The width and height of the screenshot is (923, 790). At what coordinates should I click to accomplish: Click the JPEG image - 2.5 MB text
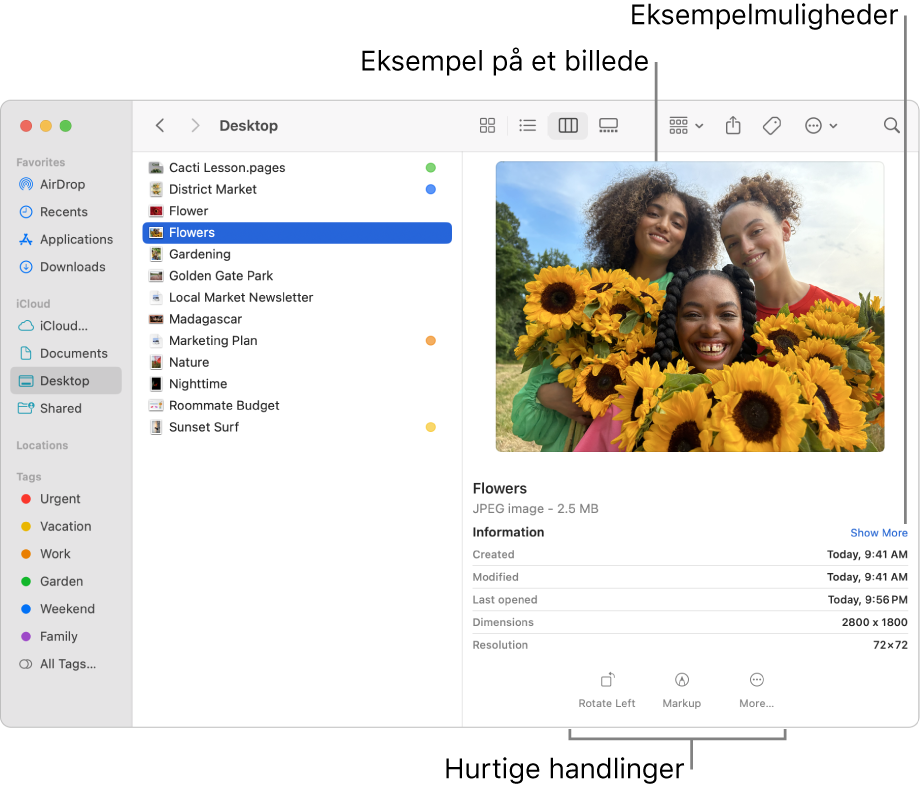[535, 509]
